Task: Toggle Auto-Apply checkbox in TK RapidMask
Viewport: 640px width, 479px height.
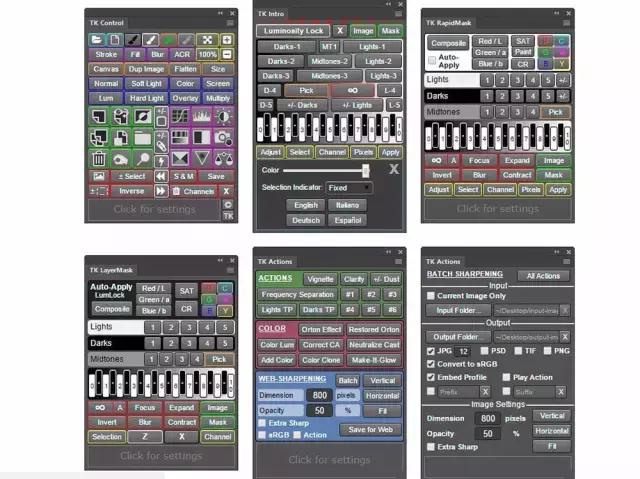Action: 432,61
